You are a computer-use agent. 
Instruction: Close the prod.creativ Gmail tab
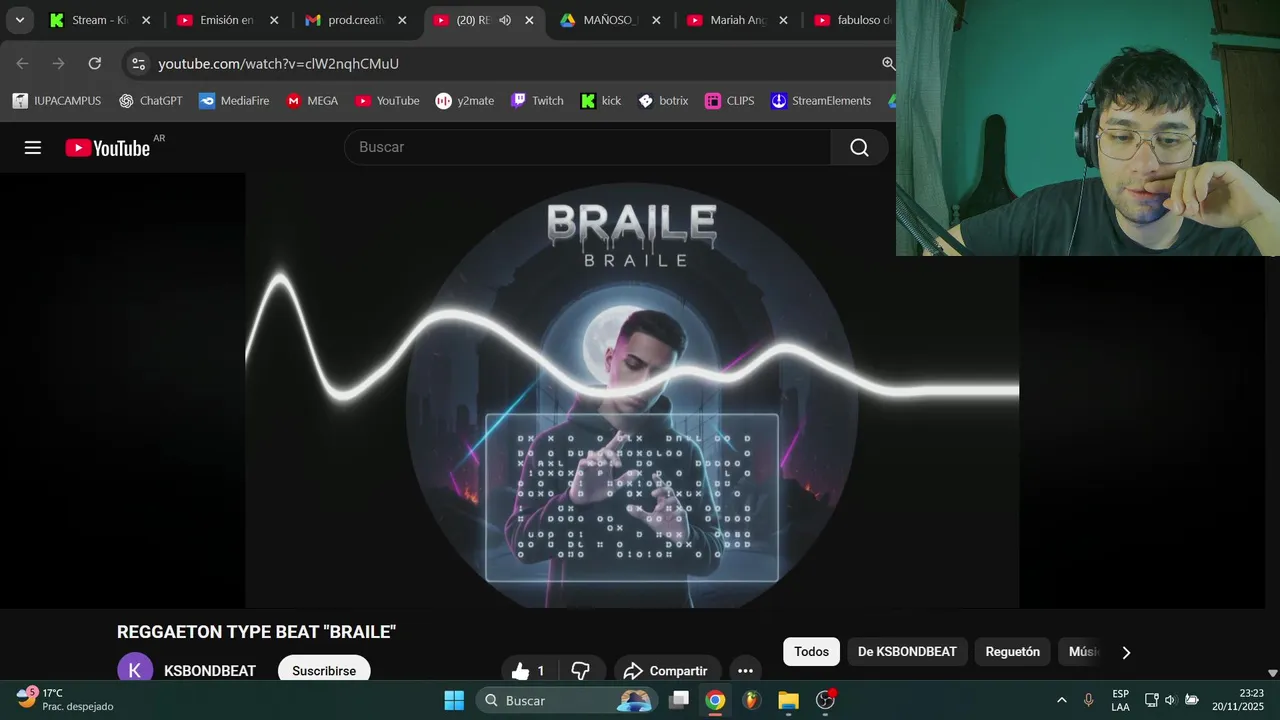coord(402,20)
